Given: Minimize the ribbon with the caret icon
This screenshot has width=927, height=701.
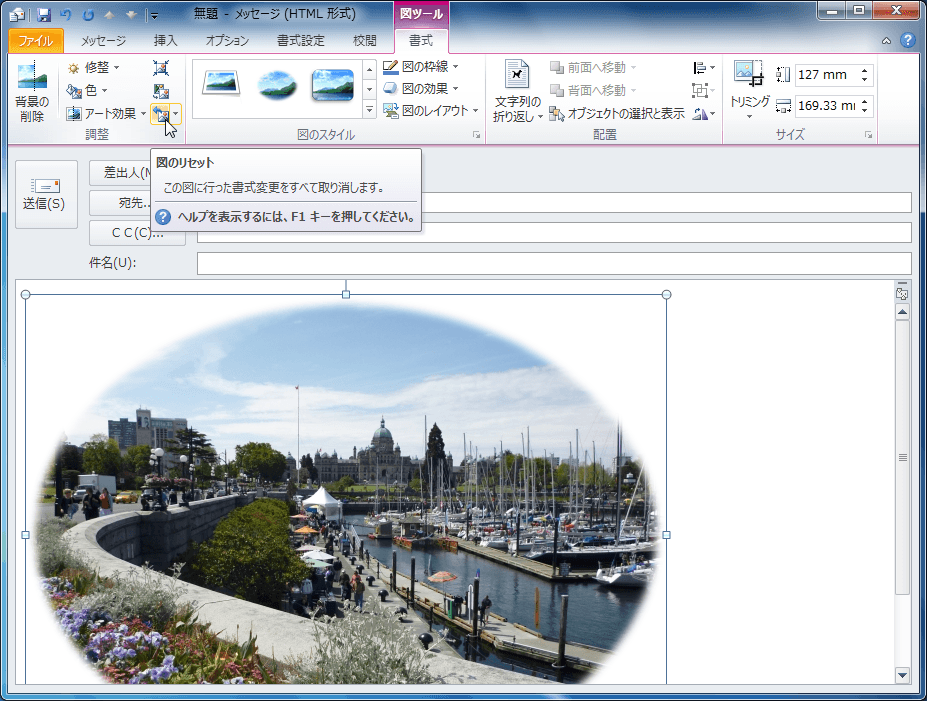Looking at the screenshot, I should click(886, 41).
